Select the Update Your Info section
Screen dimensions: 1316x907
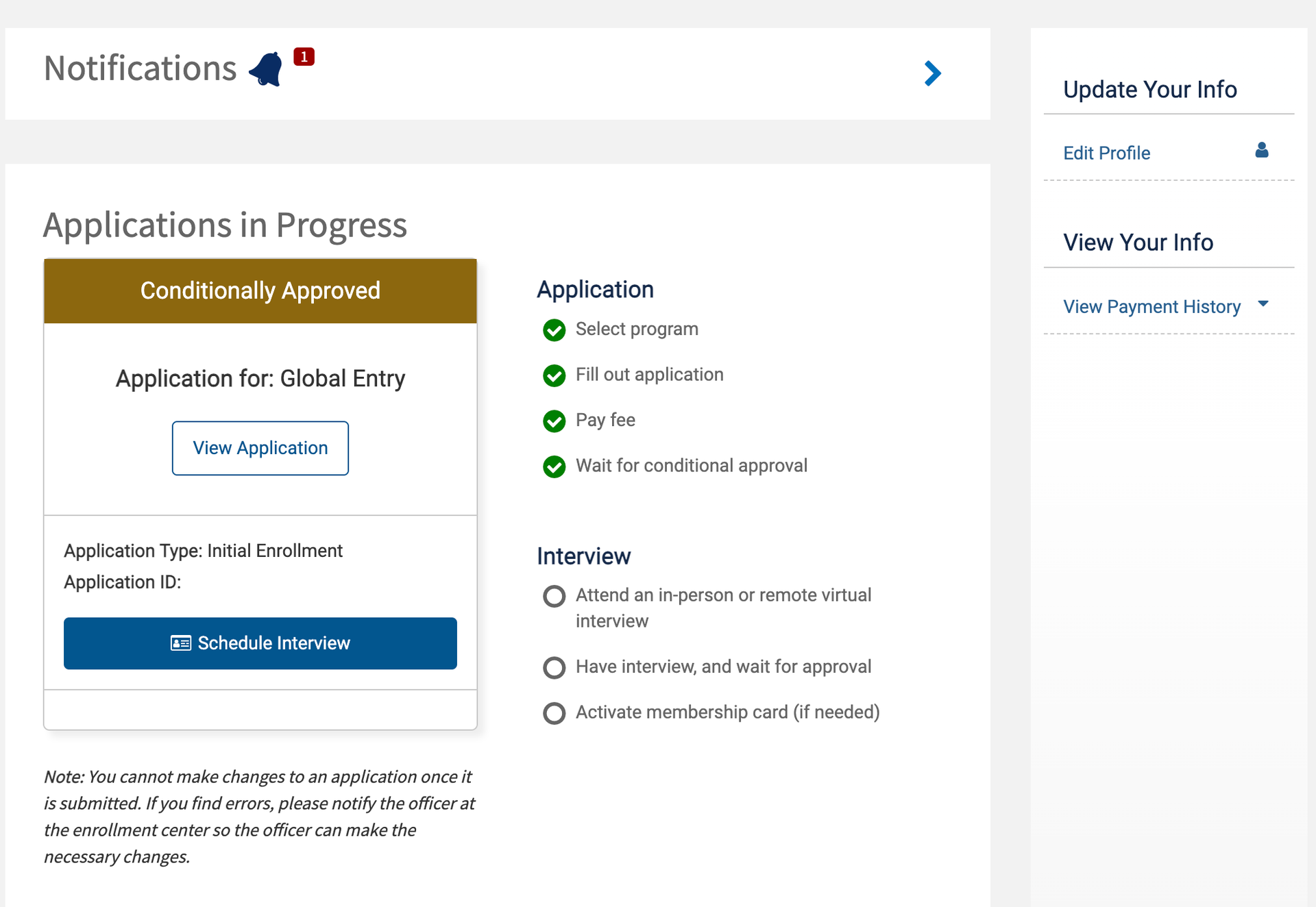pyautogui.click(x=1149, y=89)
